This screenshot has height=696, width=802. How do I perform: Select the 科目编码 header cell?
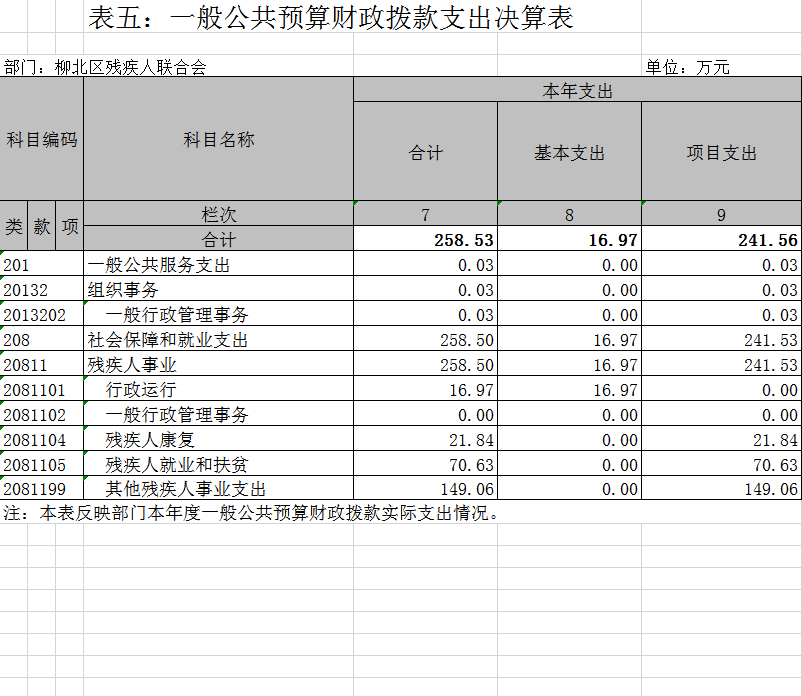coord(41,139)
